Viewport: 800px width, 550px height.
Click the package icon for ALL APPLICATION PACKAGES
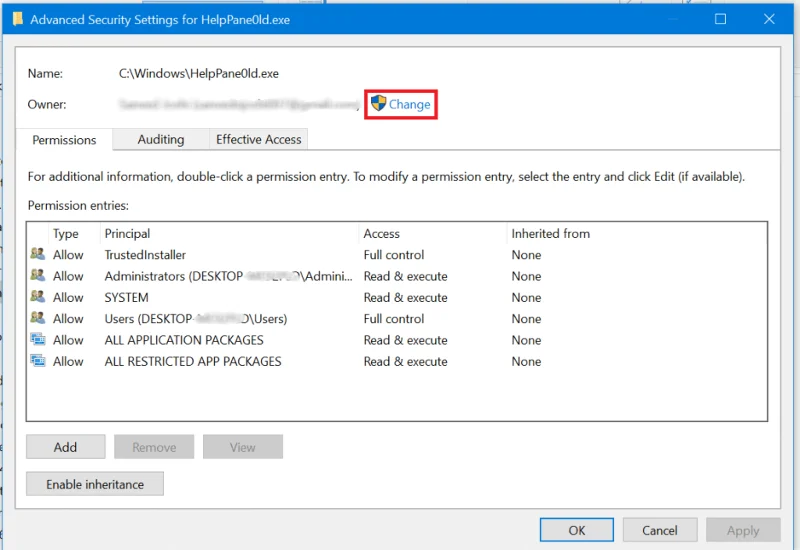(x=38, y=339)
